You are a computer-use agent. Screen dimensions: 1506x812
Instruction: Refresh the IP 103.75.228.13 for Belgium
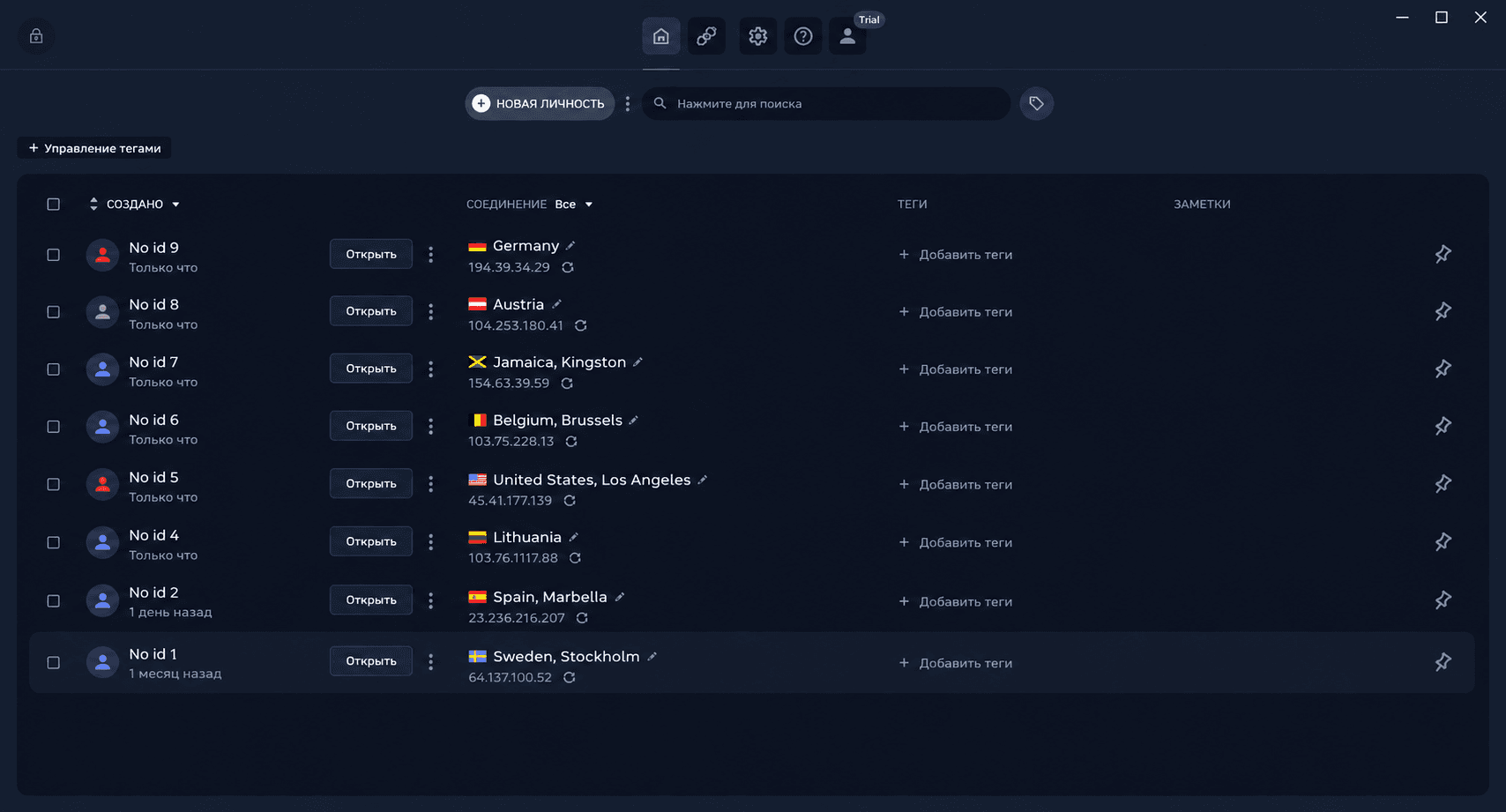(x=571, y=442)
